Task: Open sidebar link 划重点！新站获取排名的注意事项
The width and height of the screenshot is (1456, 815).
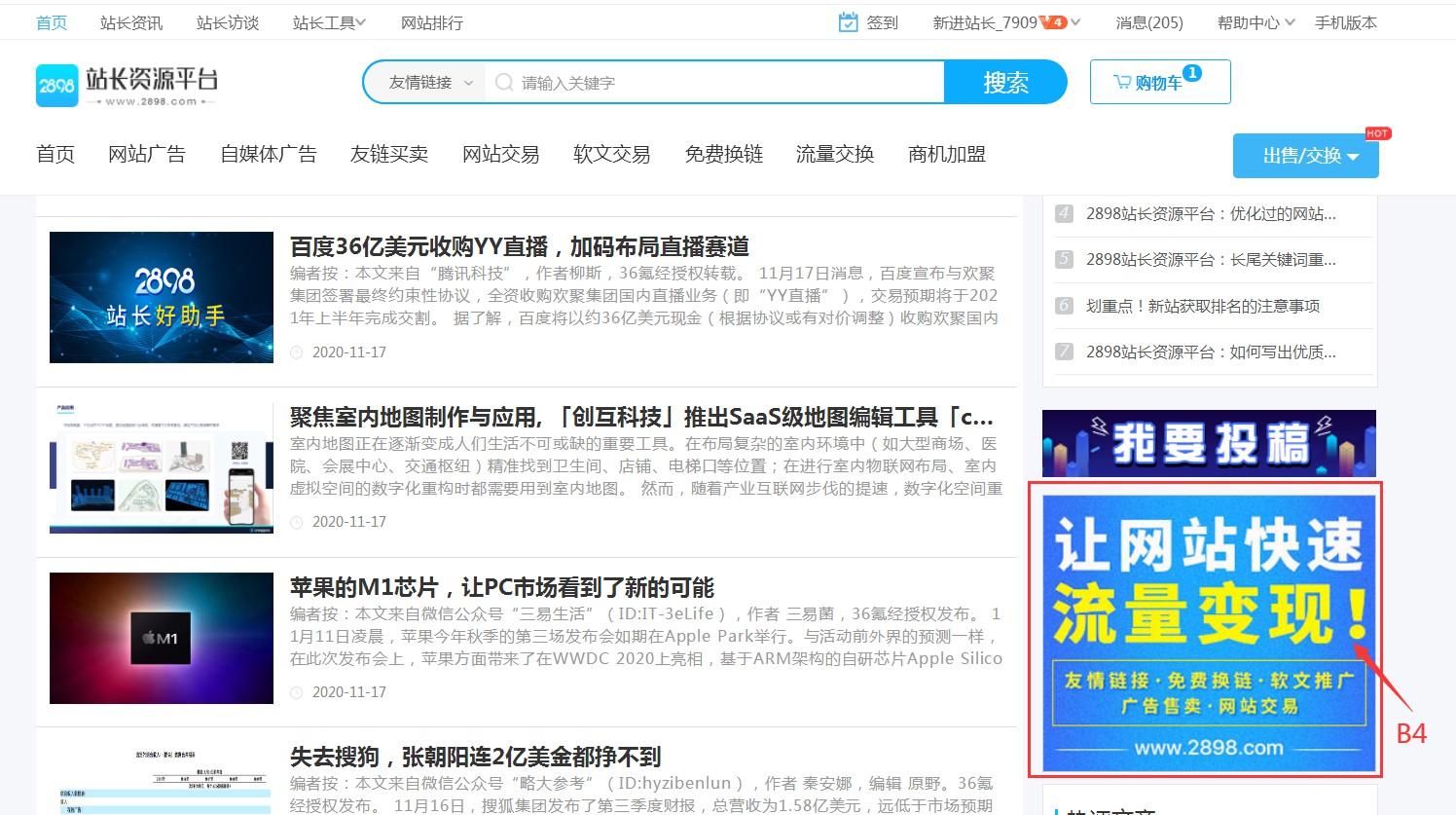Action: (x=1203, y=306)
